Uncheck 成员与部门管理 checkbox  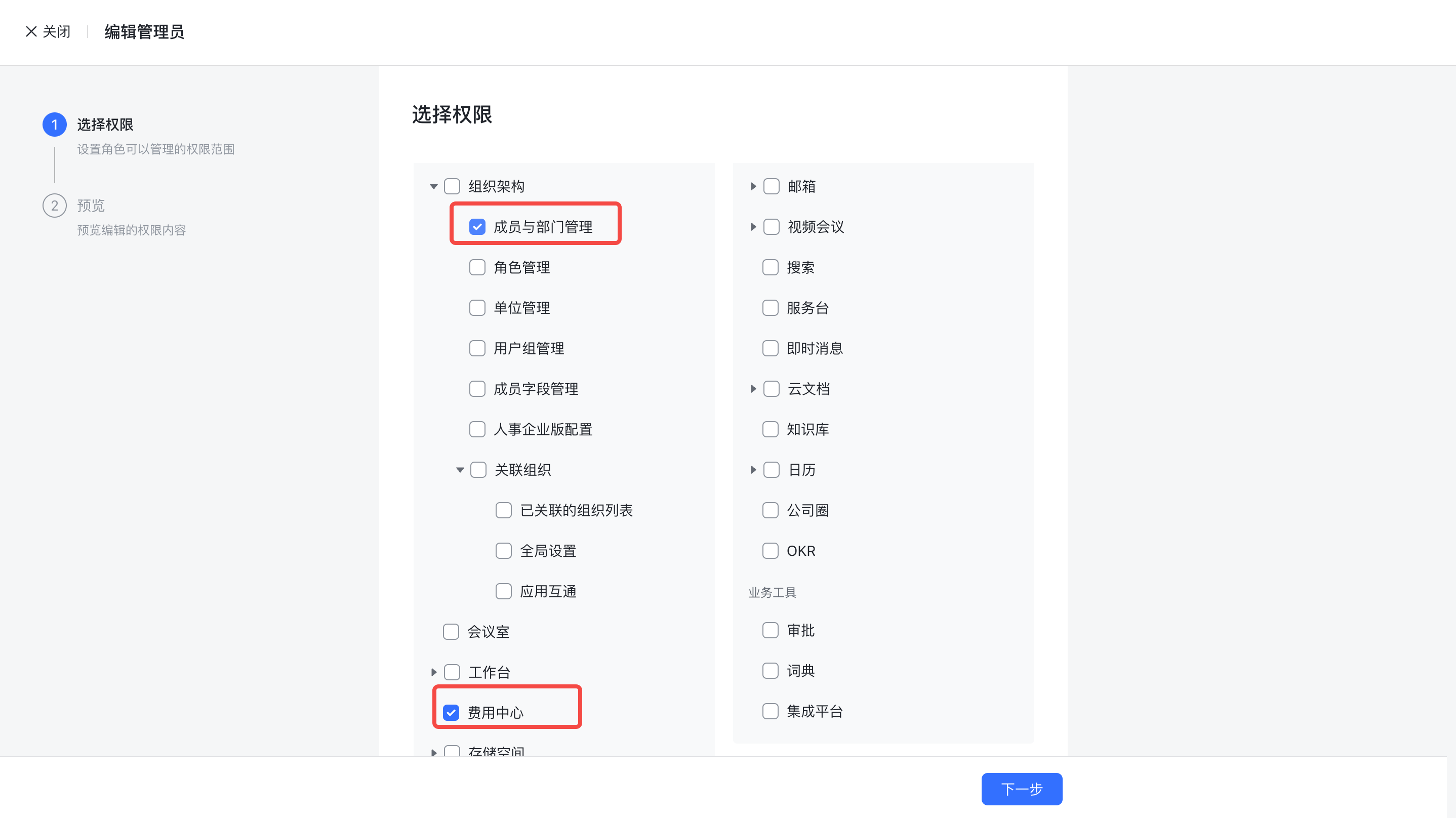click(x=477, y=227)
